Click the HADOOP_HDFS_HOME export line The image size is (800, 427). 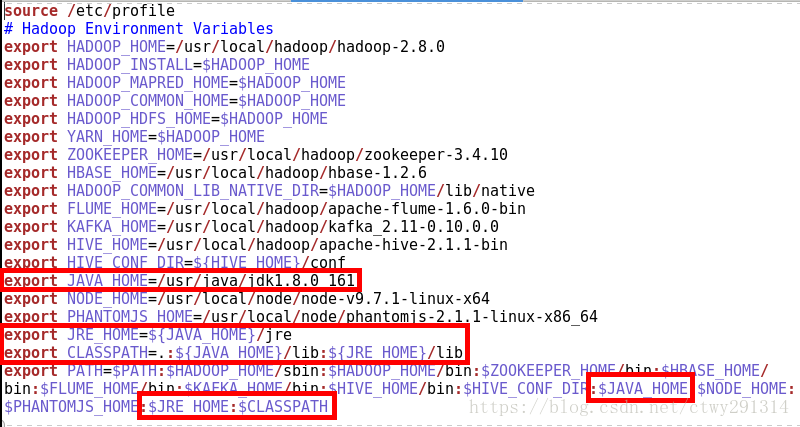tap(166, 118)
